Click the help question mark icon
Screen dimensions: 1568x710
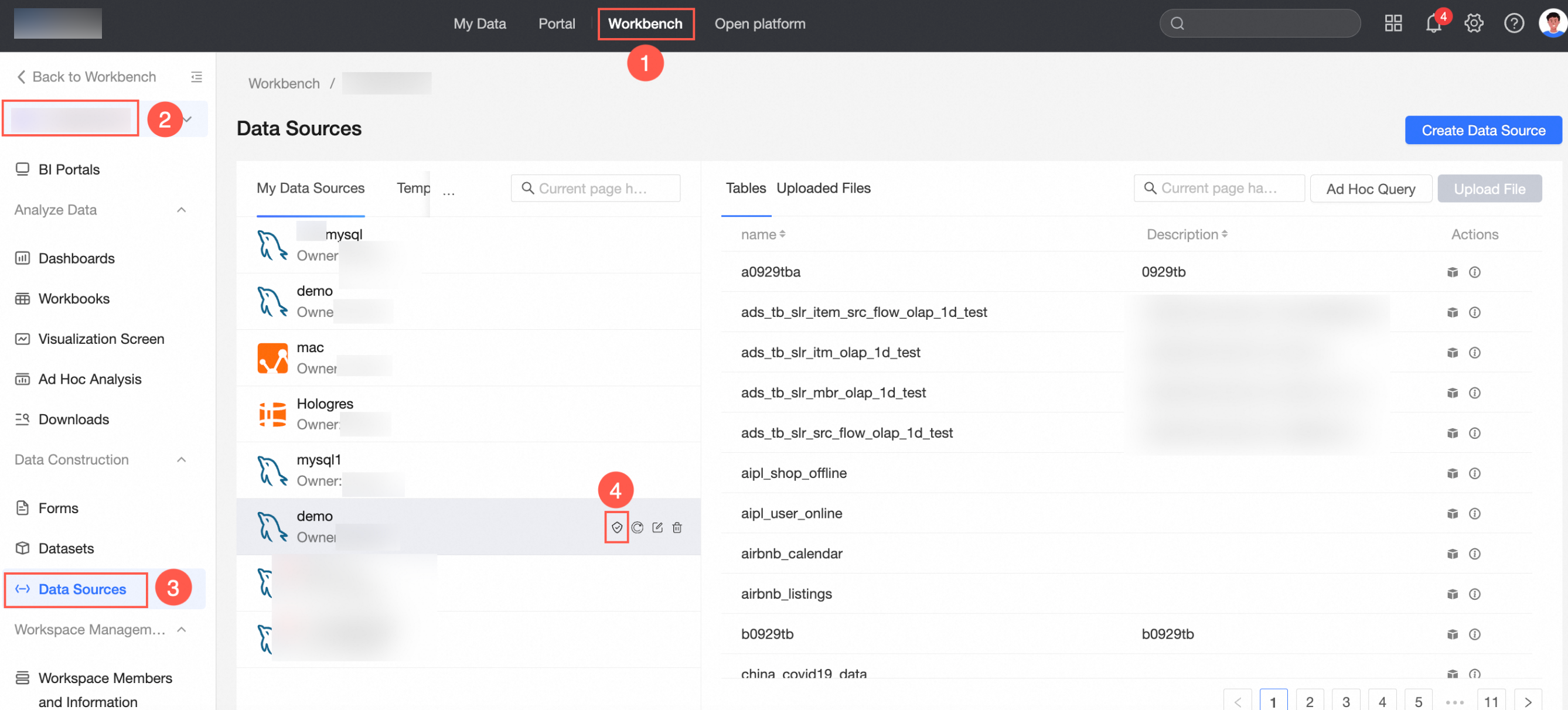pyautogui.click(x=1514, y=24)
